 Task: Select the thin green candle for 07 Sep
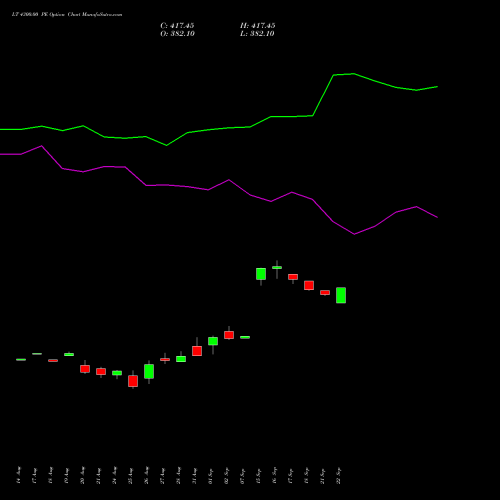[245, 337]
